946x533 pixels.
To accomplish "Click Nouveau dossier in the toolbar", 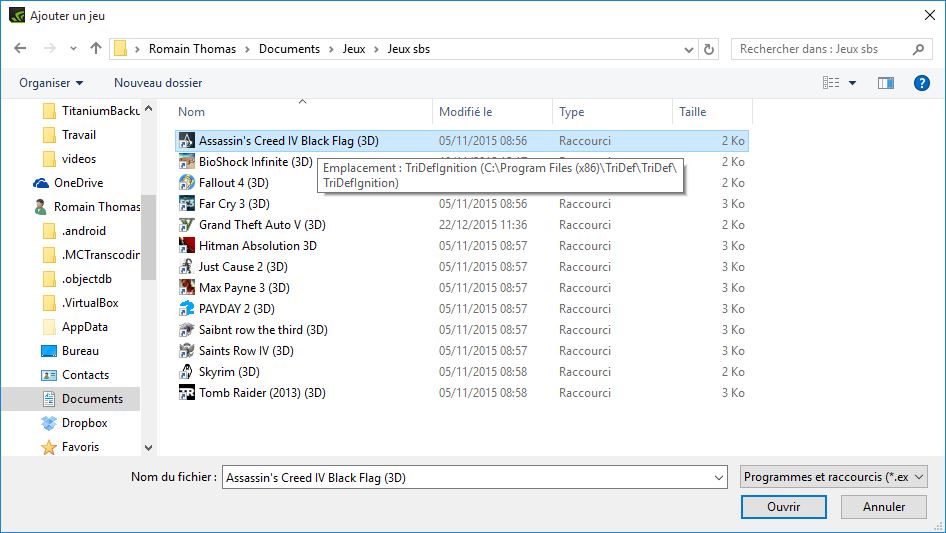I will click(158, 83).
